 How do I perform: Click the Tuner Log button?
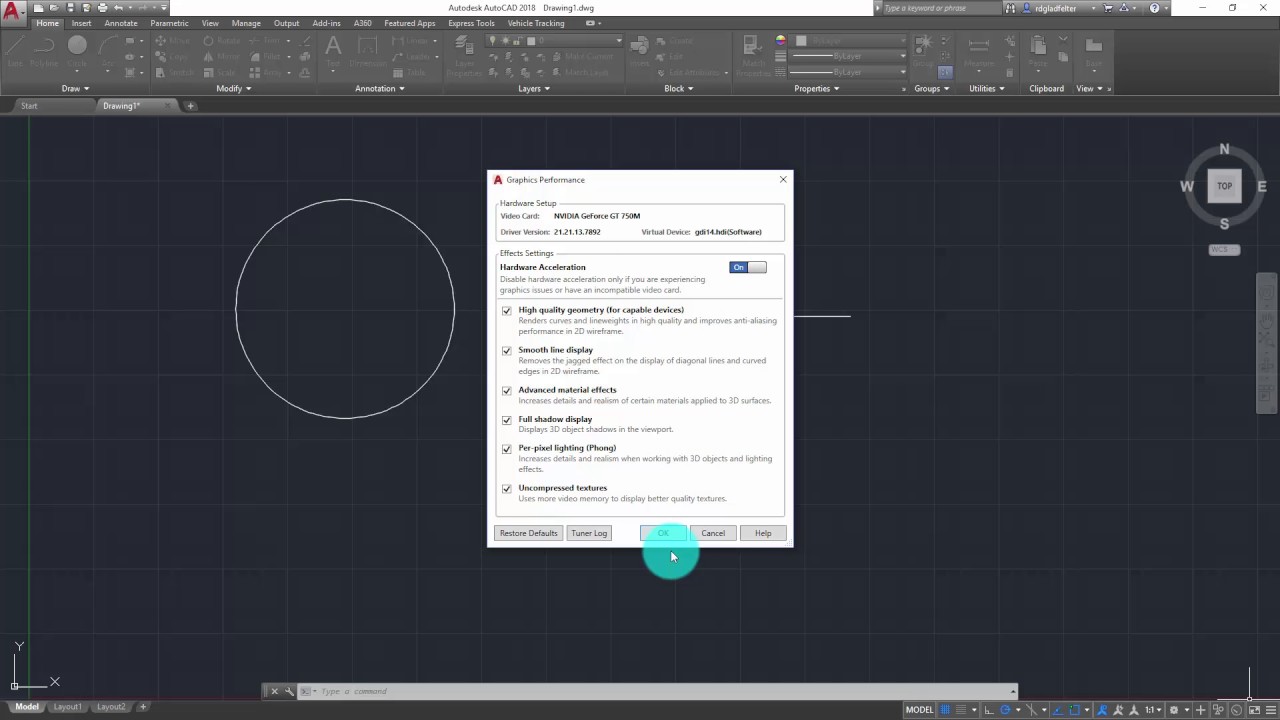point(589,533)
